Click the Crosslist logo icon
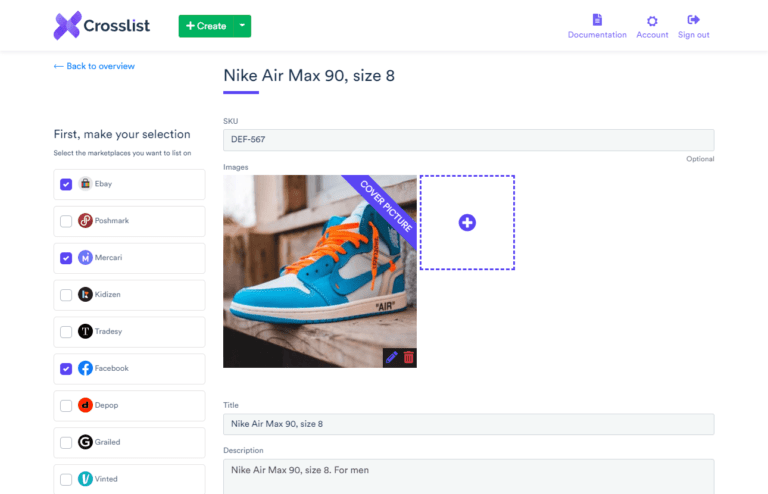This screenshot has height=494, width=768. click(68, 25)
